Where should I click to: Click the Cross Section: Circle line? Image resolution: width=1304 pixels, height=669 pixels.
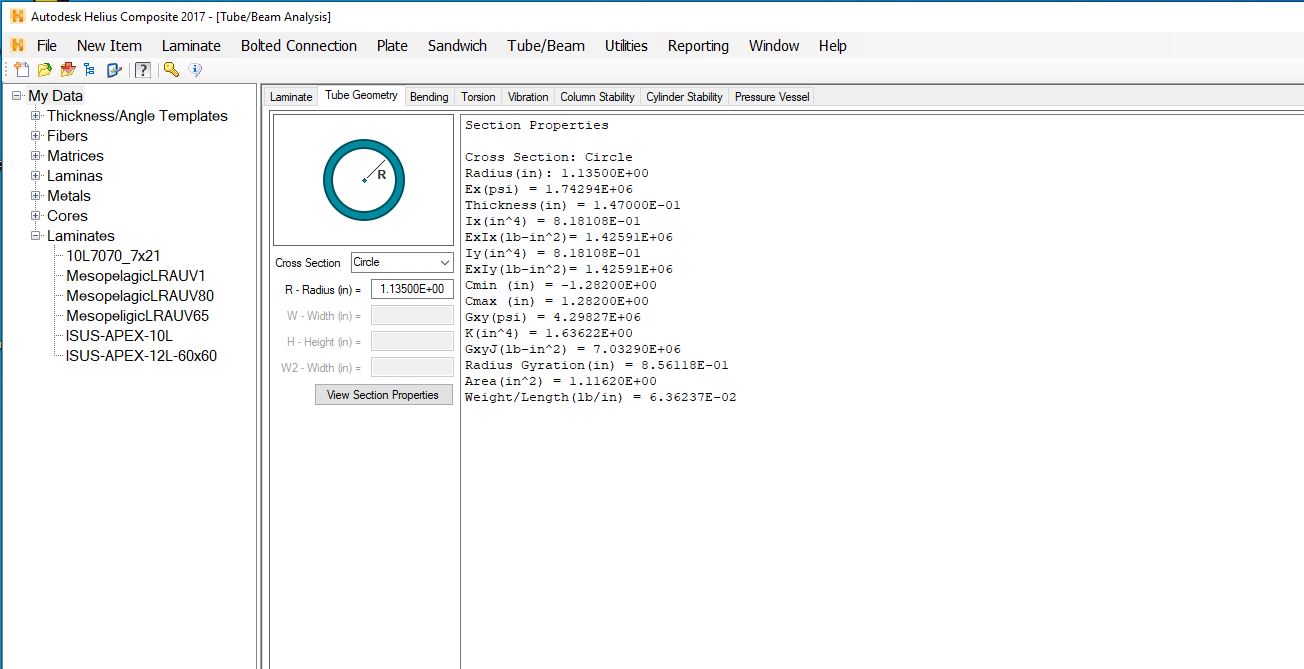click(x=549, y=157)
